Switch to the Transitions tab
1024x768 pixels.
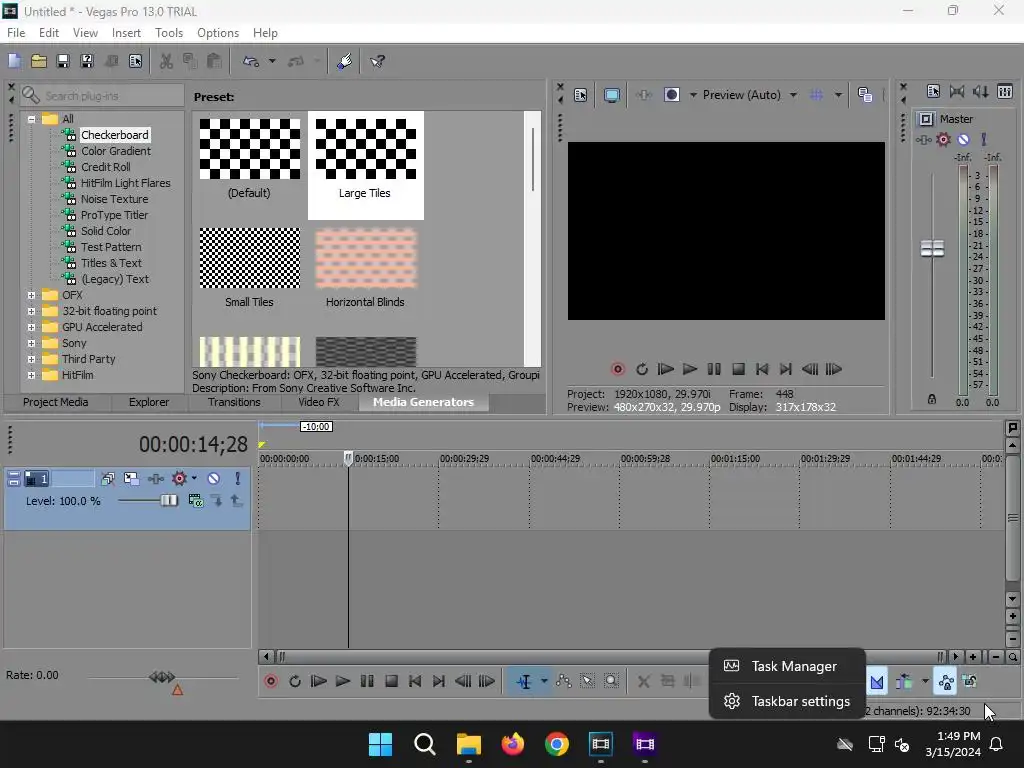[234, 402]
